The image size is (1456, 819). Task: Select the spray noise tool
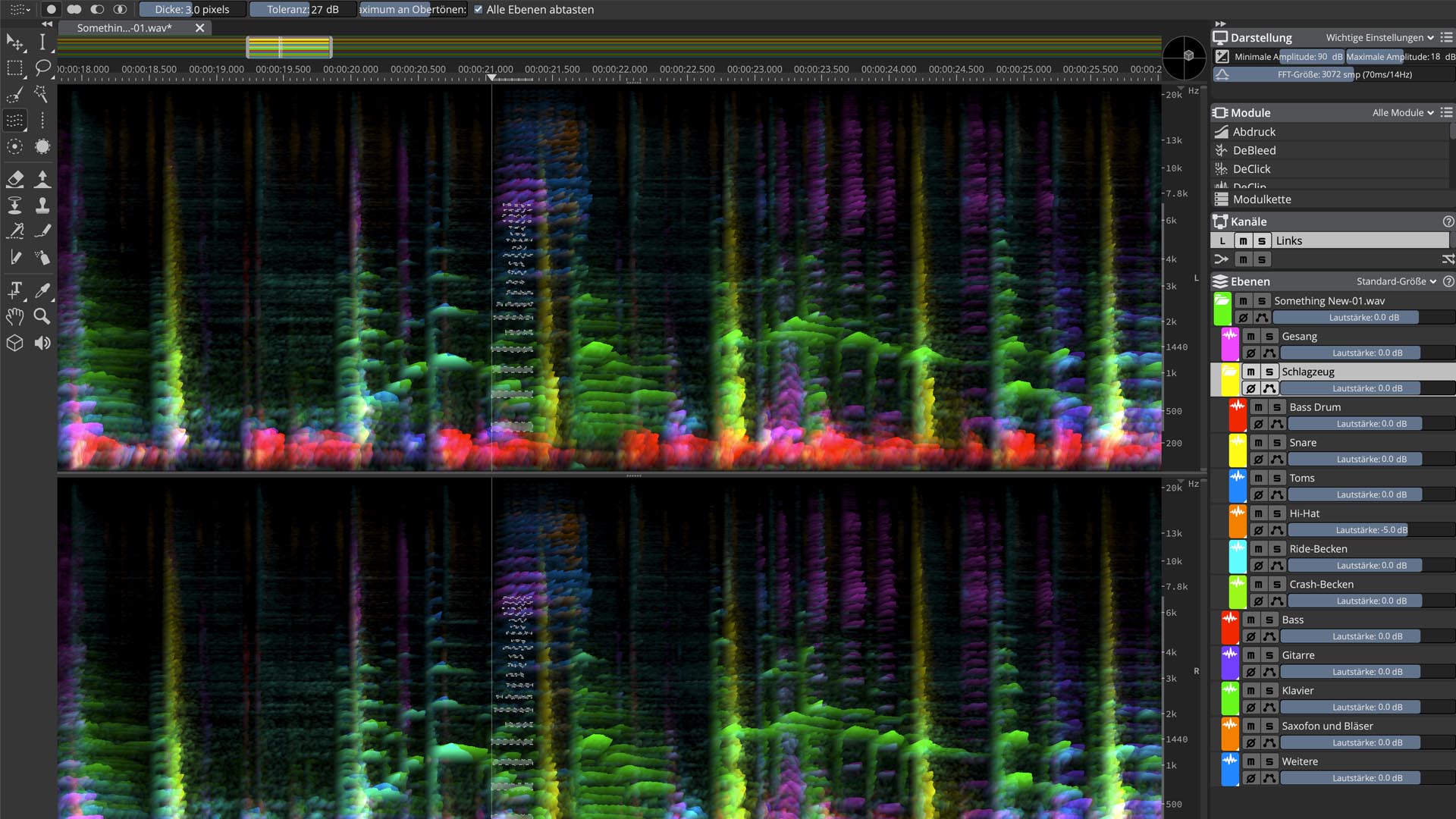point(42,257)
